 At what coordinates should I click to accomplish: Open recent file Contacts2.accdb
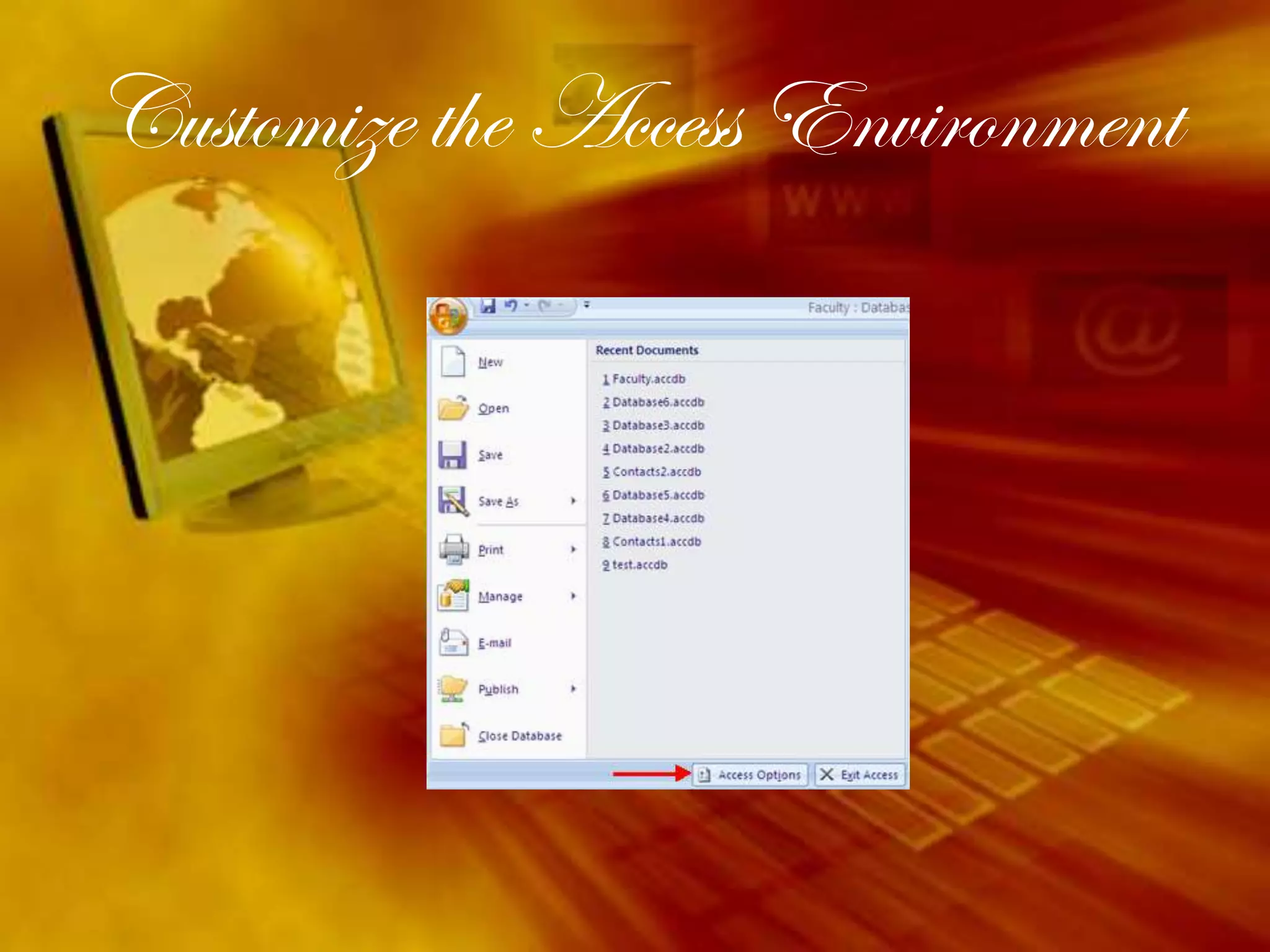click(656, 472)
